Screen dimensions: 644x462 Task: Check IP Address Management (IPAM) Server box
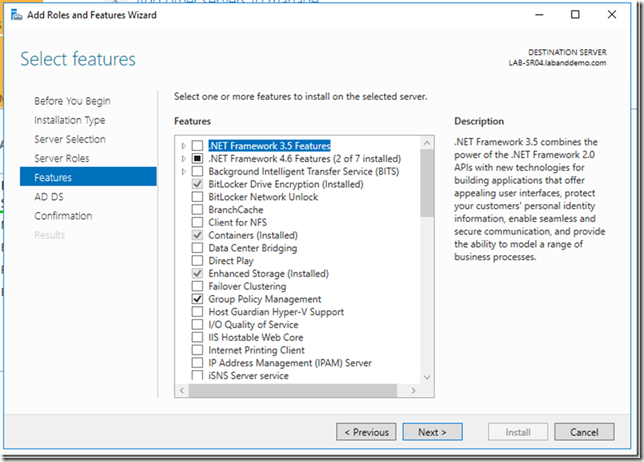[198, 363]
